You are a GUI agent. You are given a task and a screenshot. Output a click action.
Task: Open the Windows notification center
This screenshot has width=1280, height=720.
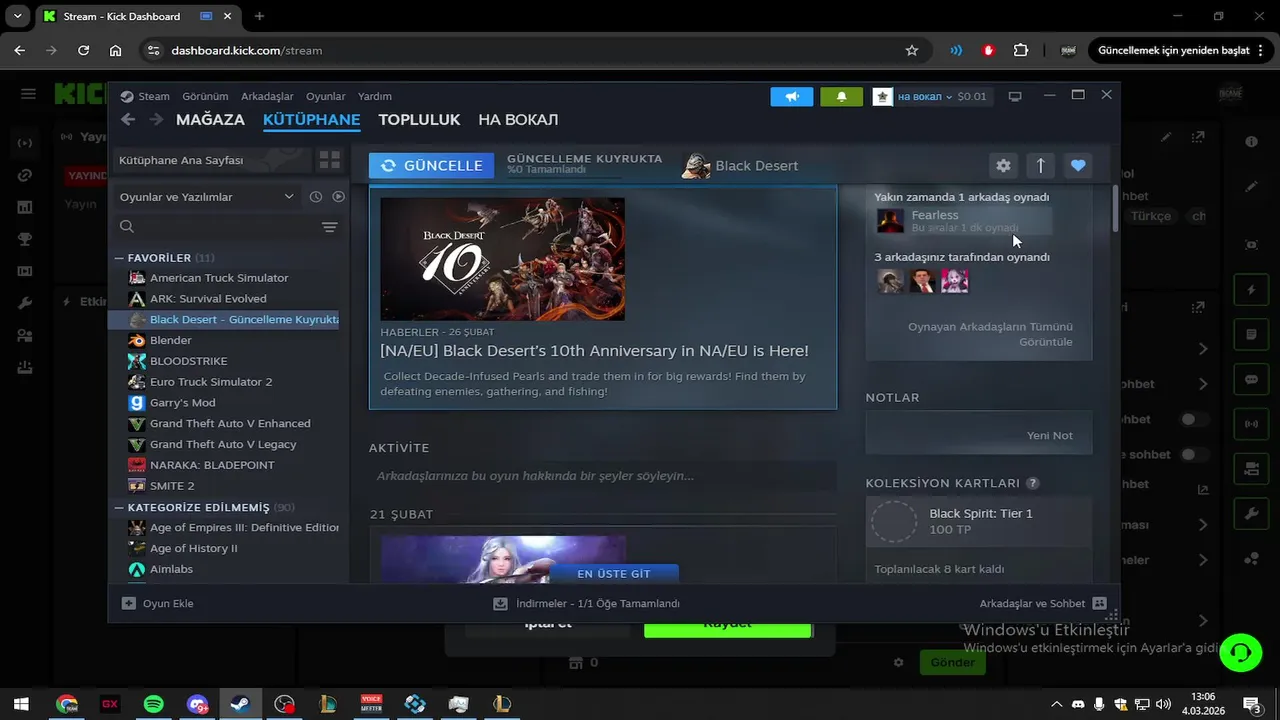1251,704
